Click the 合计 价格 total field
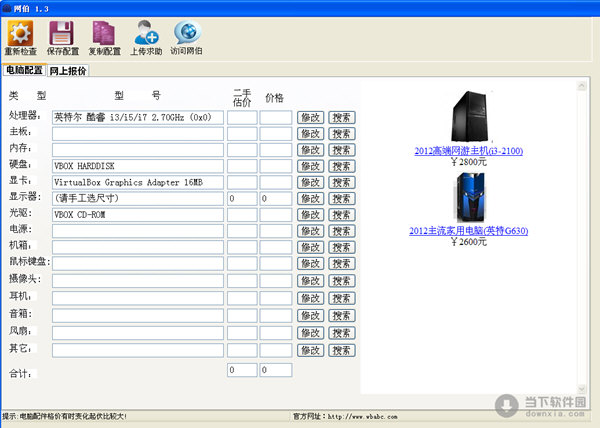 (x=276, y=370)
